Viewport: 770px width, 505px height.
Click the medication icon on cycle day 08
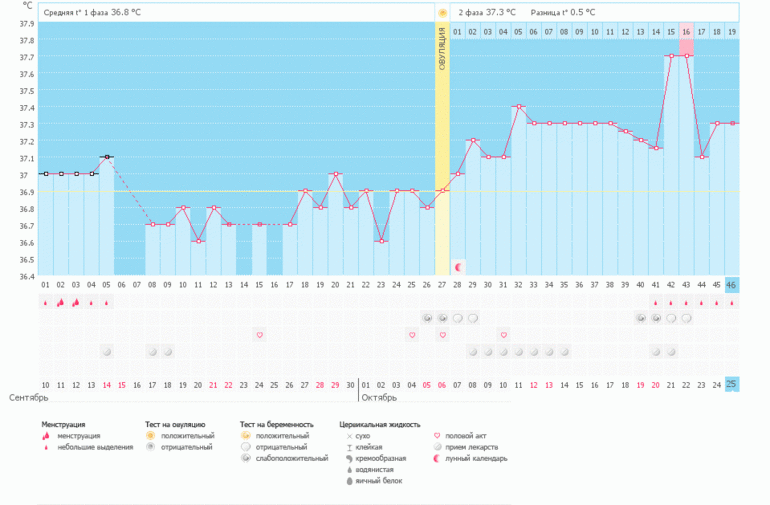click(x=152, y=351)
